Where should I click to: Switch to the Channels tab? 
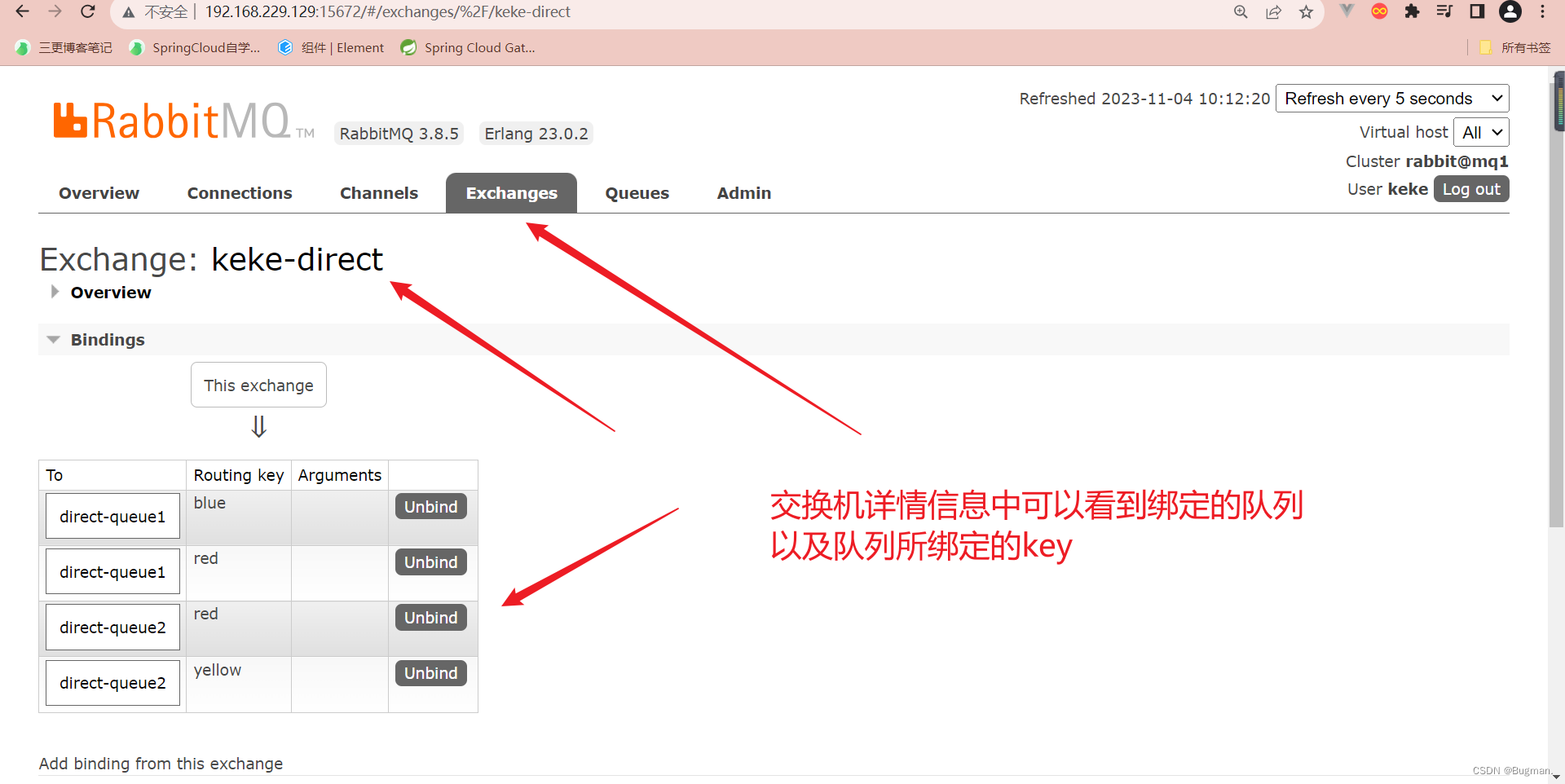pos(379,193)
